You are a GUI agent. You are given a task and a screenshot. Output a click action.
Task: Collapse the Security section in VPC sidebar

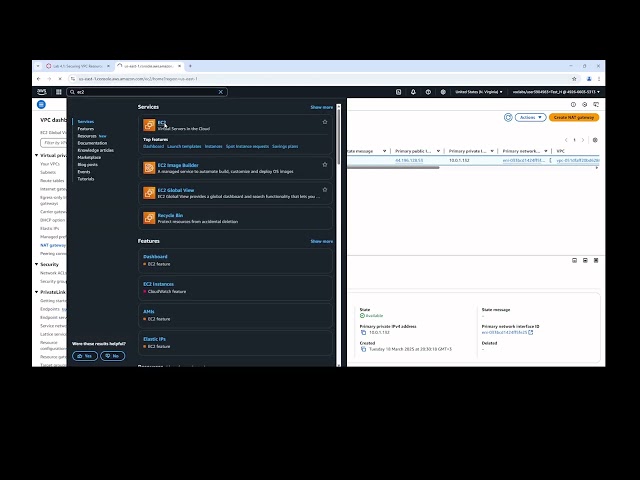[37, 264]
